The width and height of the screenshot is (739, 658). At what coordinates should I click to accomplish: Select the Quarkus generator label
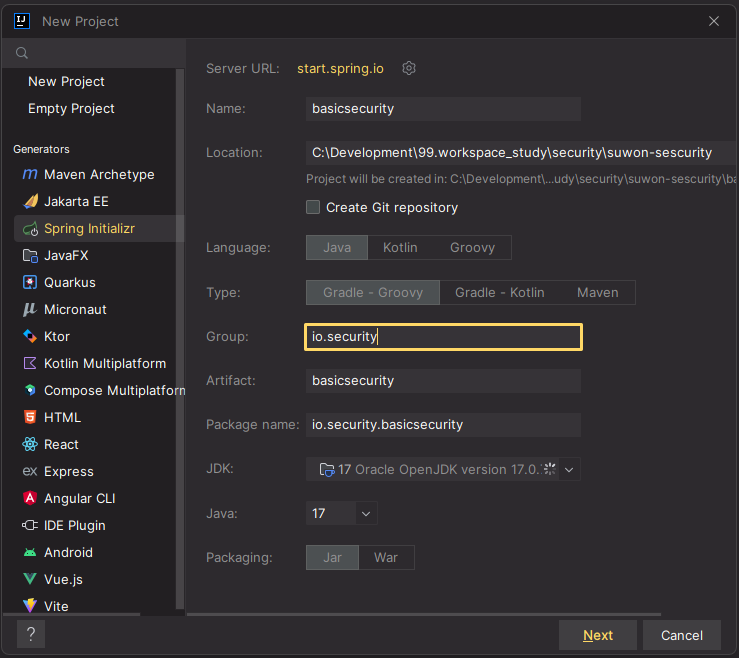70,282
